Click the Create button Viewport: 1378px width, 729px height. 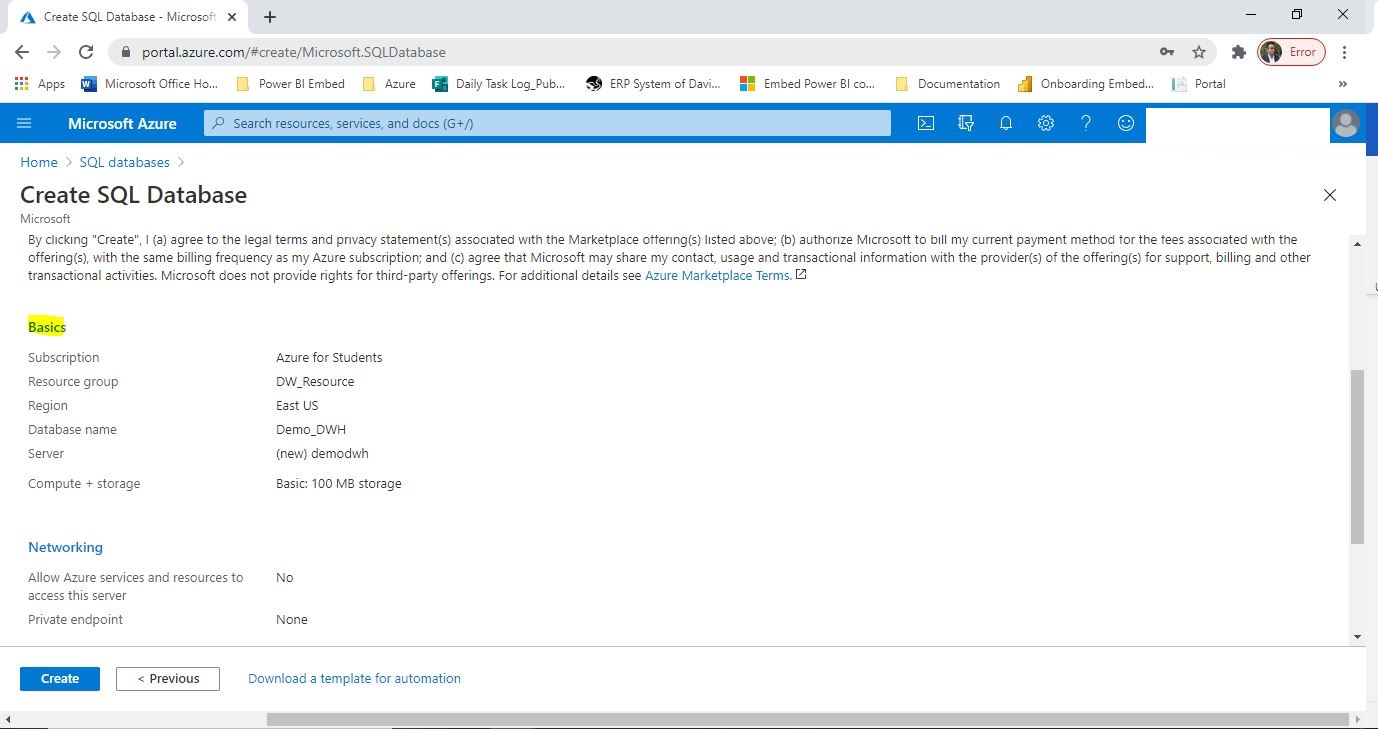60,678
